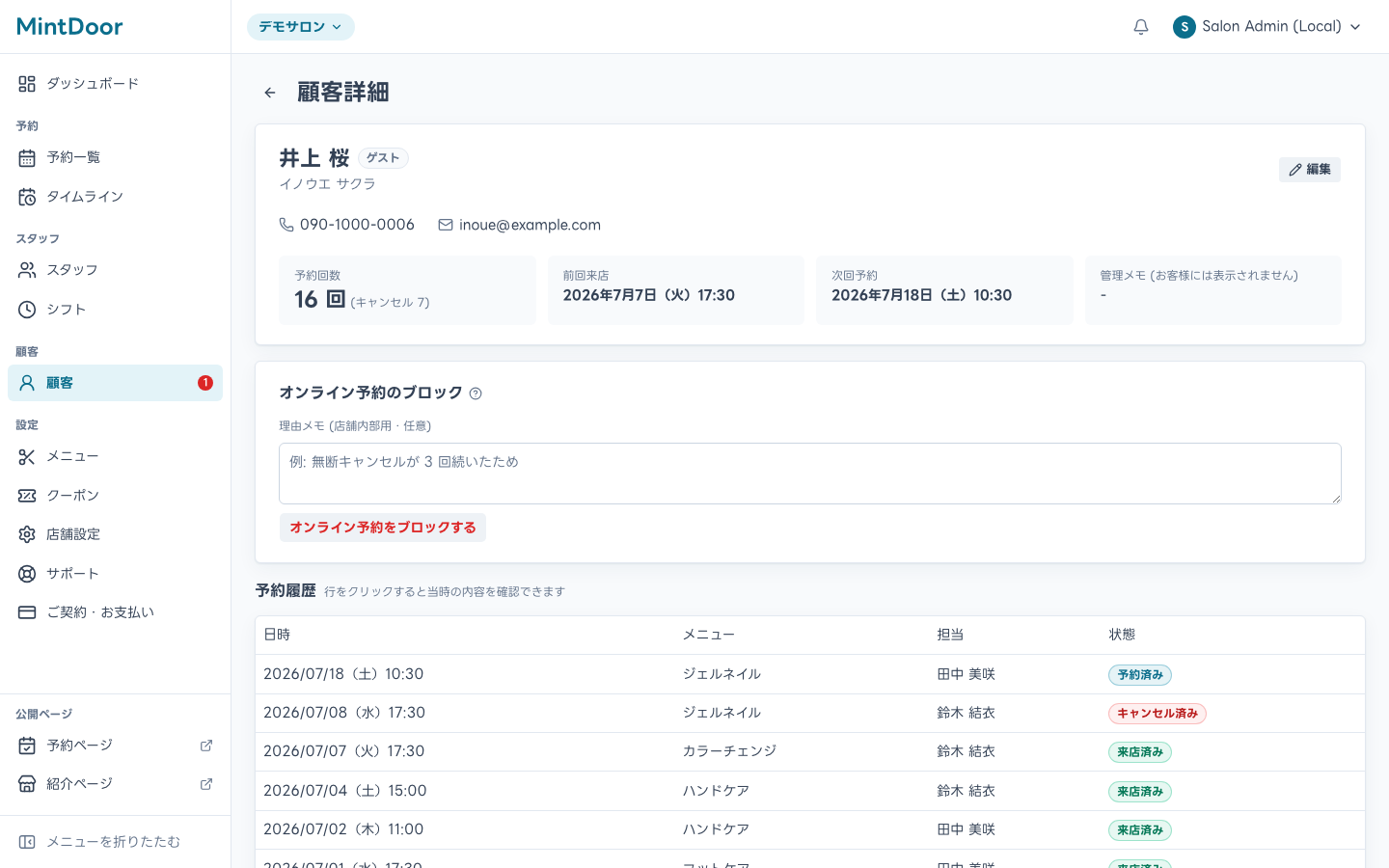Click the 次回予約 2026年7月18日 card

point(944,290)
